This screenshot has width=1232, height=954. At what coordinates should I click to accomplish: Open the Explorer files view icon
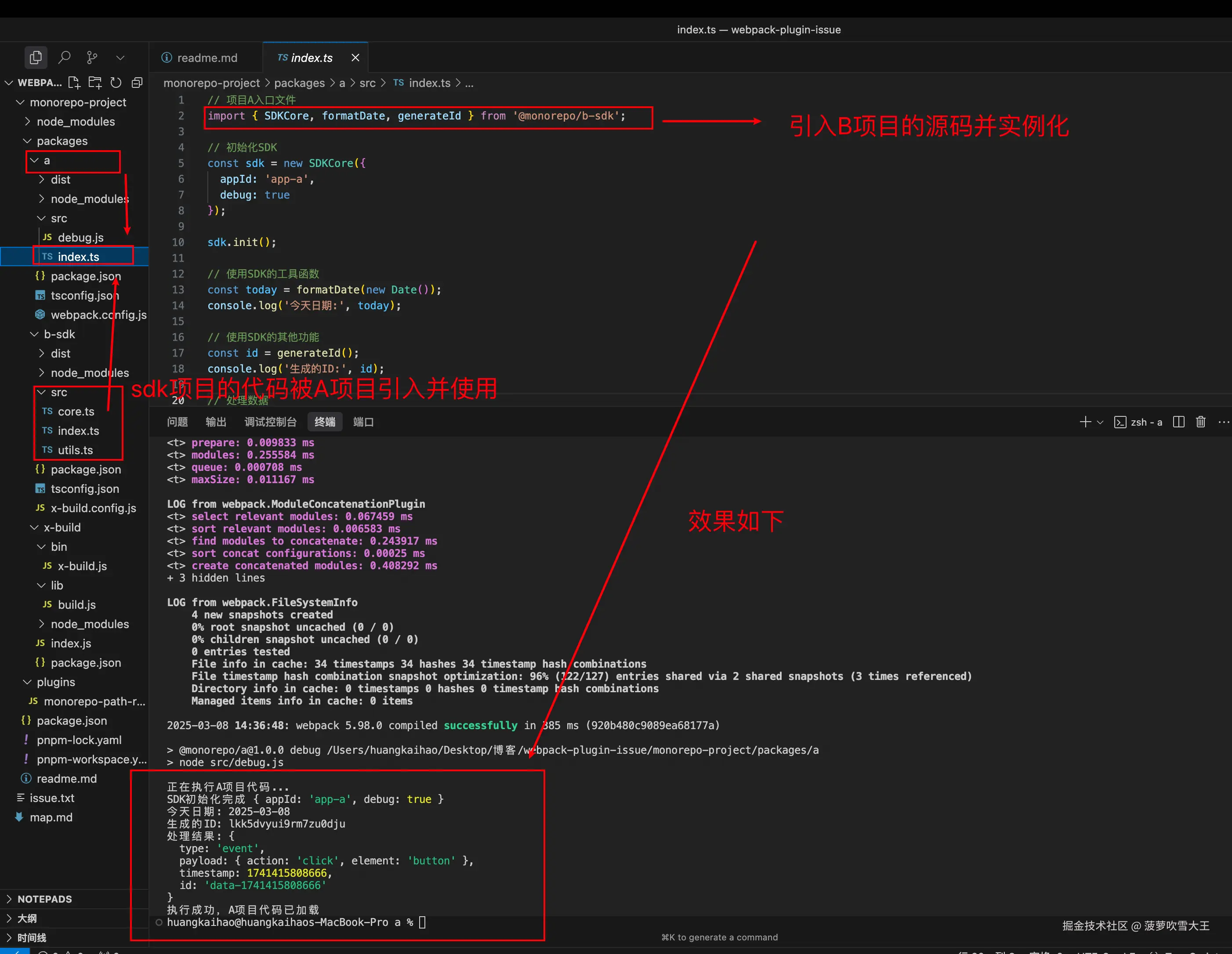pyautogui.click(x=36, y=58)
